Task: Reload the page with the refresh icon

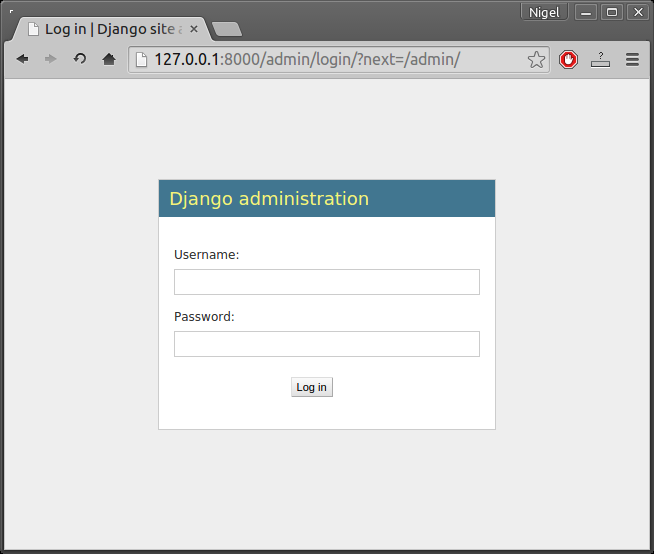Action: tap(80, 59)
